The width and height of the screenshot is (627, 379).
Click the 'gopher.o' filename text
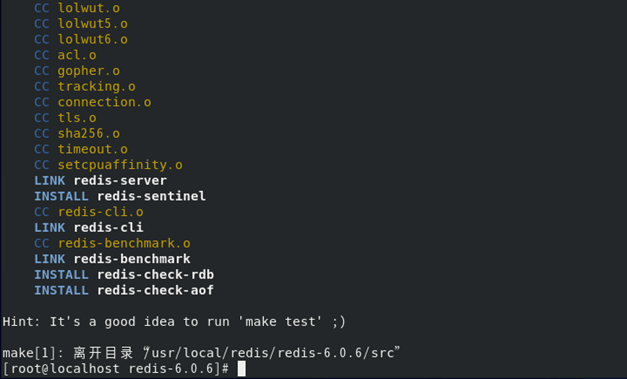(89, 71)
